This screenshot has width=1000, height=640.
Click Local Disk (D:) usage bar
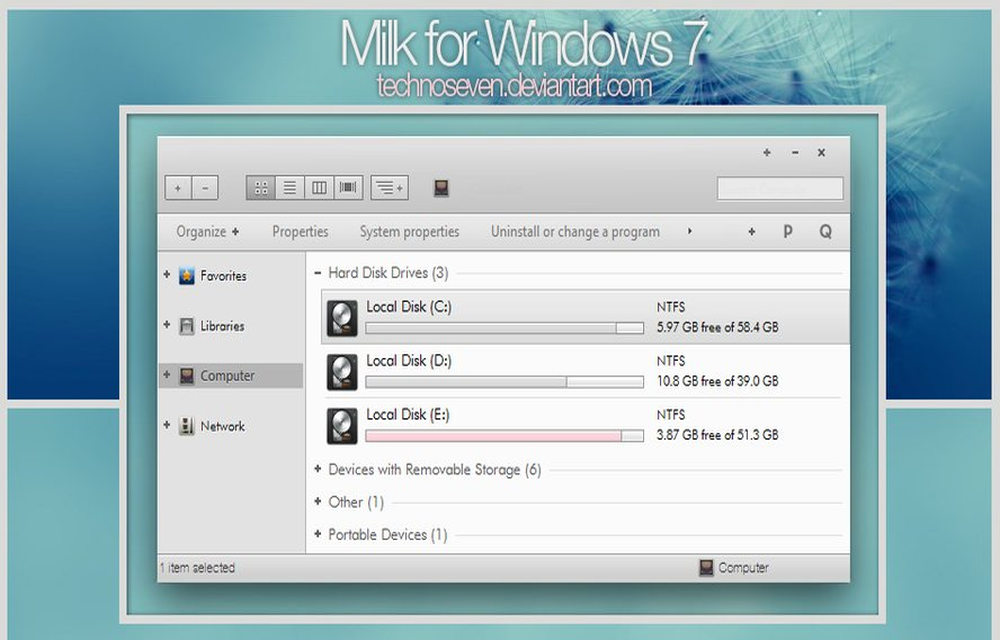pyautogui.click(x=504, y=382)
